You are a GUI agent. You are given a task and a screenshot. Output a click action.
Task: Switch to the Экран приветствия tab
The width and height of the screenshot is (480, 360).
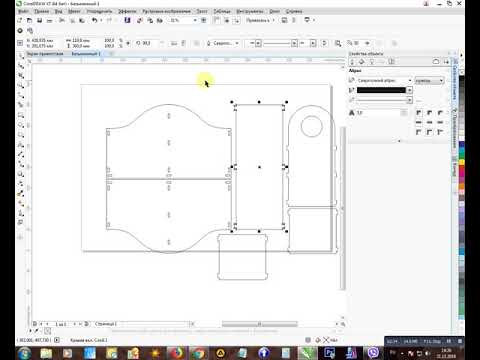point(45,54)
